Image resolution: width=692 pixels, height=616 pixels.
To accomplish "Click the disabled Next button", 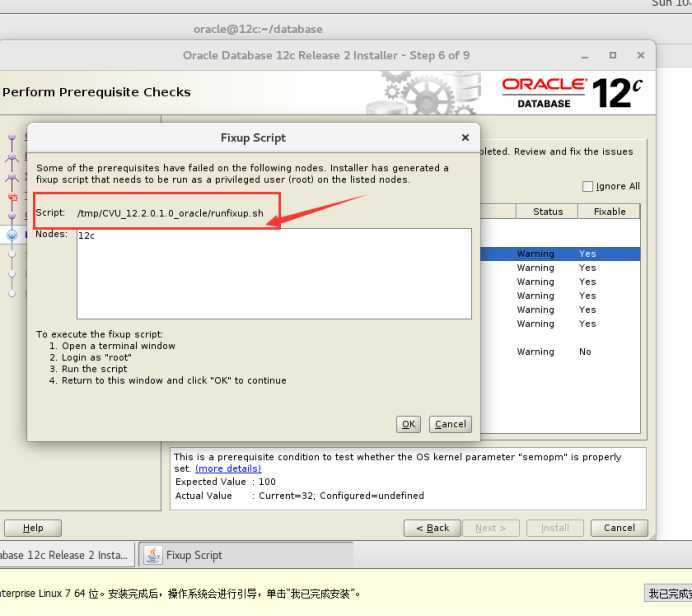I will [491, 528].
